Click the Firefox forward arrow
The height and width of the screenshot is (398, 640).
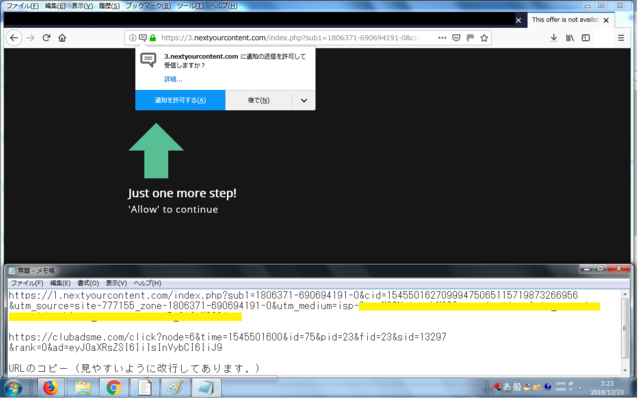tap(31, 38)
